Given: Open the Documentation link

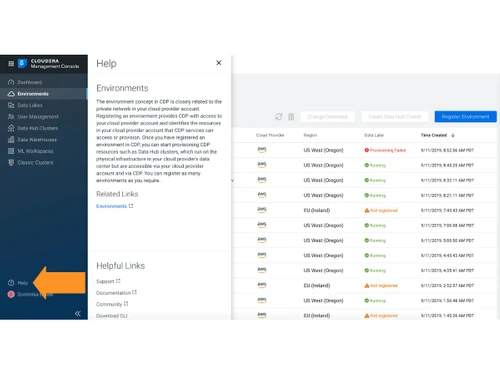Looking at the screenshot, I should pyautogui.click(x=113, y=293).
